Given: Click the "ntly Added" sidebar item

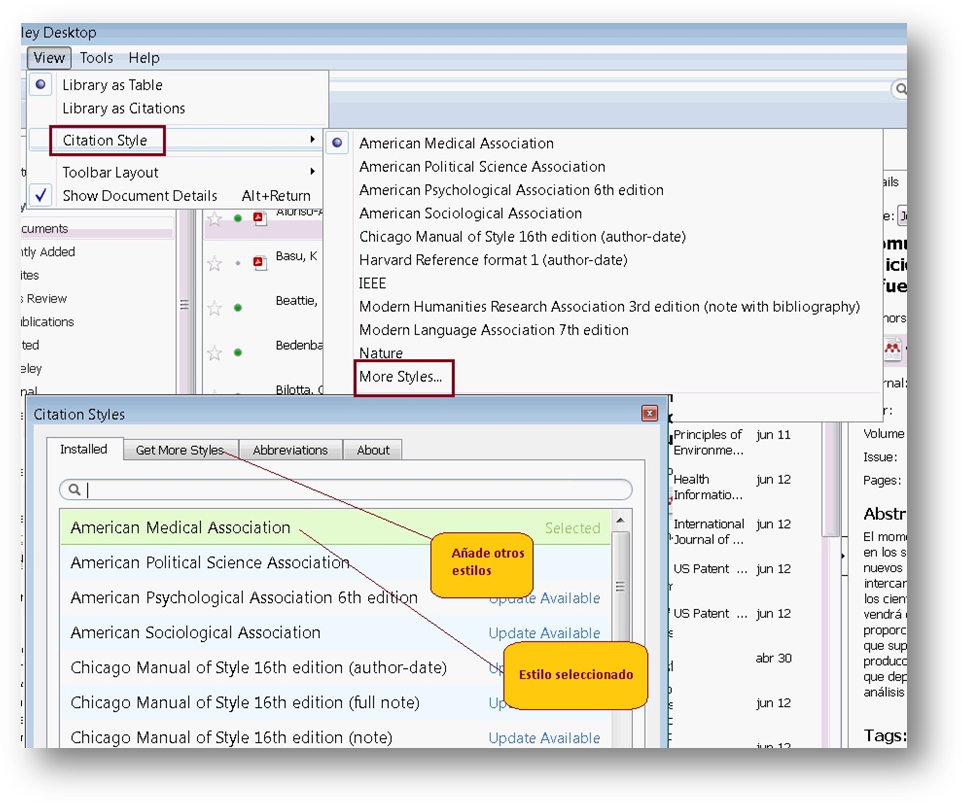Looking at the screenshot, I should [48, 252].
